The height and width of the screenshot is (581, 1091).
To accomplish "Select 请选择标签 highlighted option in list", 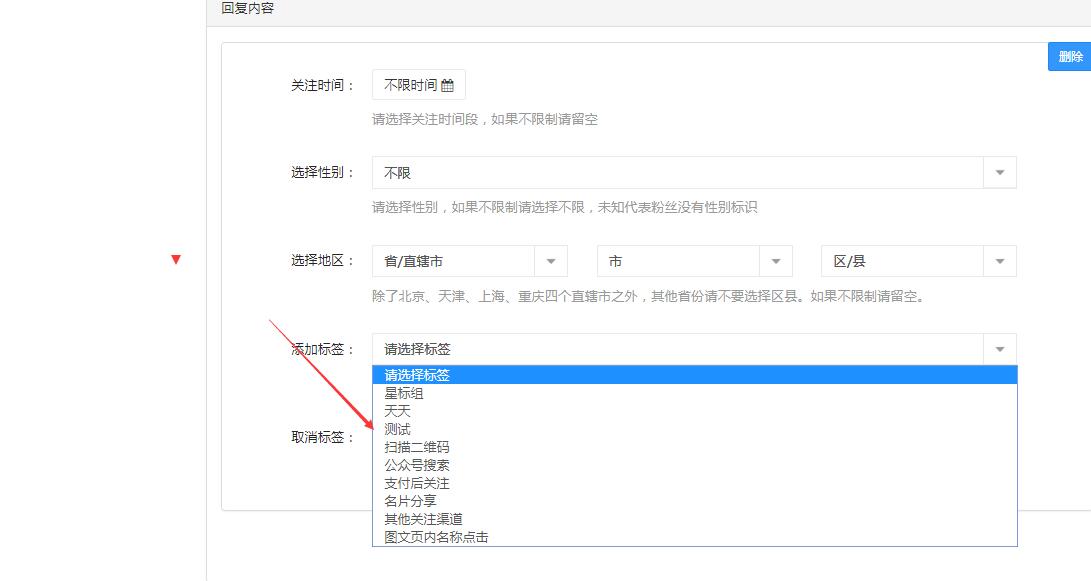I will 417,375.
